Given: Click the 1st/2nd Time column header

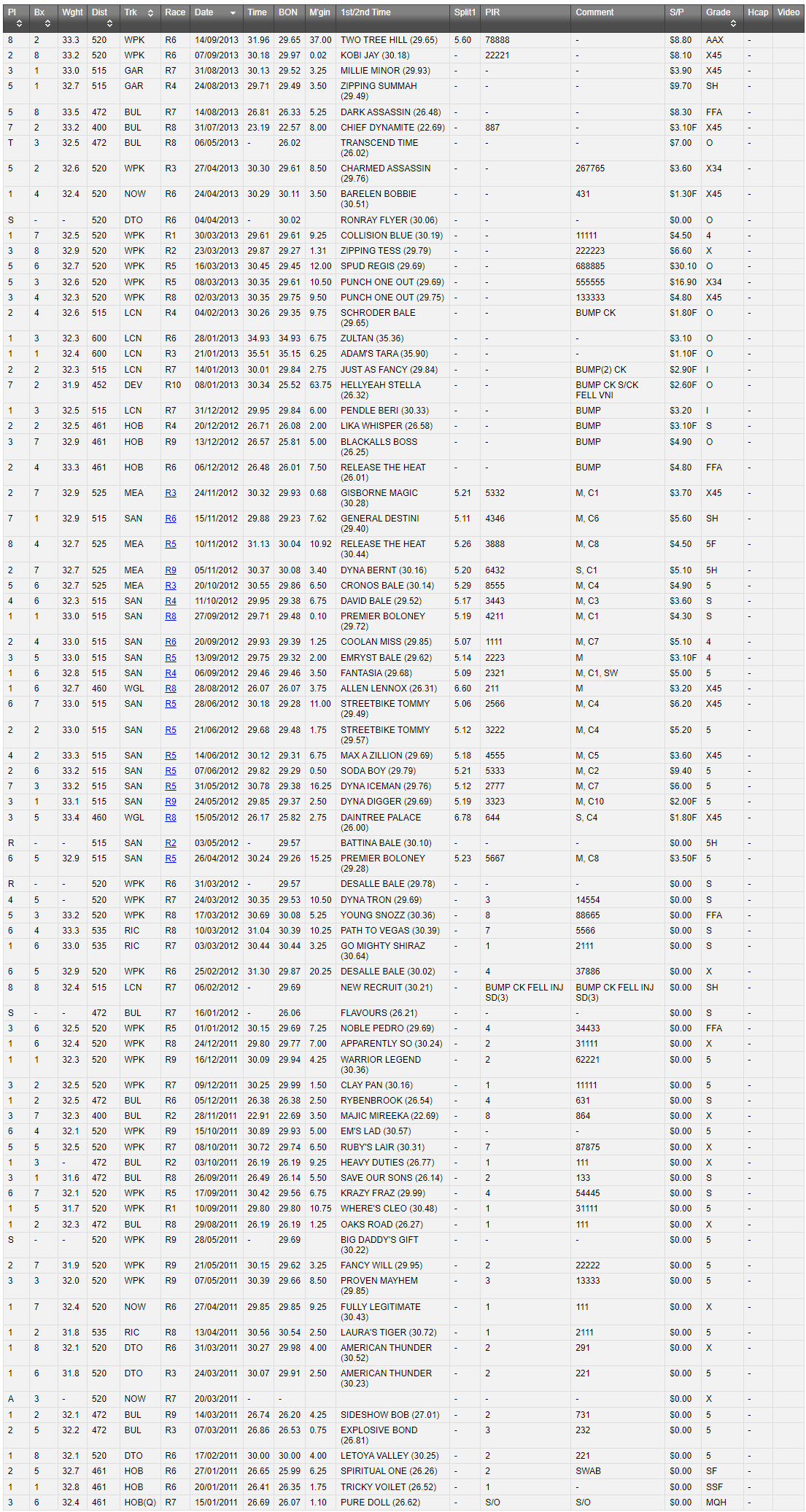Looking at the screenshot, I should (365, 12).
